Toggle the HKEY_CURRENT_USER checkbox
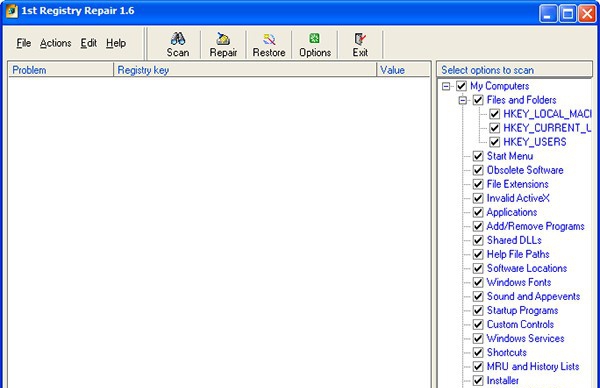This screenshot has width=600, height=388. (494, 128)
